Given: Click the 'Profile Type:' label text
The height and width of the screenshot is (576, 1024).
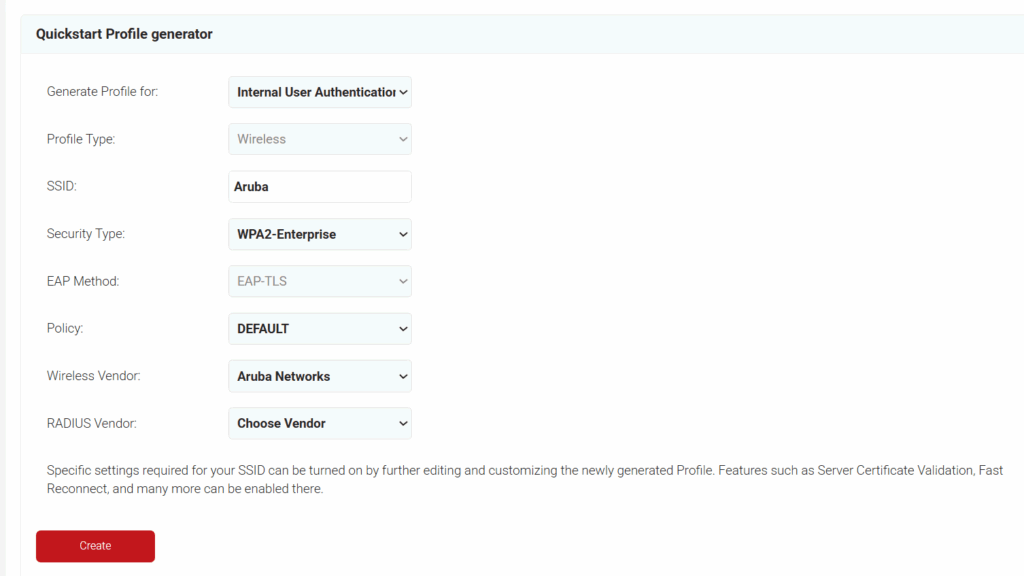Looking at the screenshot, I should 81,139.
